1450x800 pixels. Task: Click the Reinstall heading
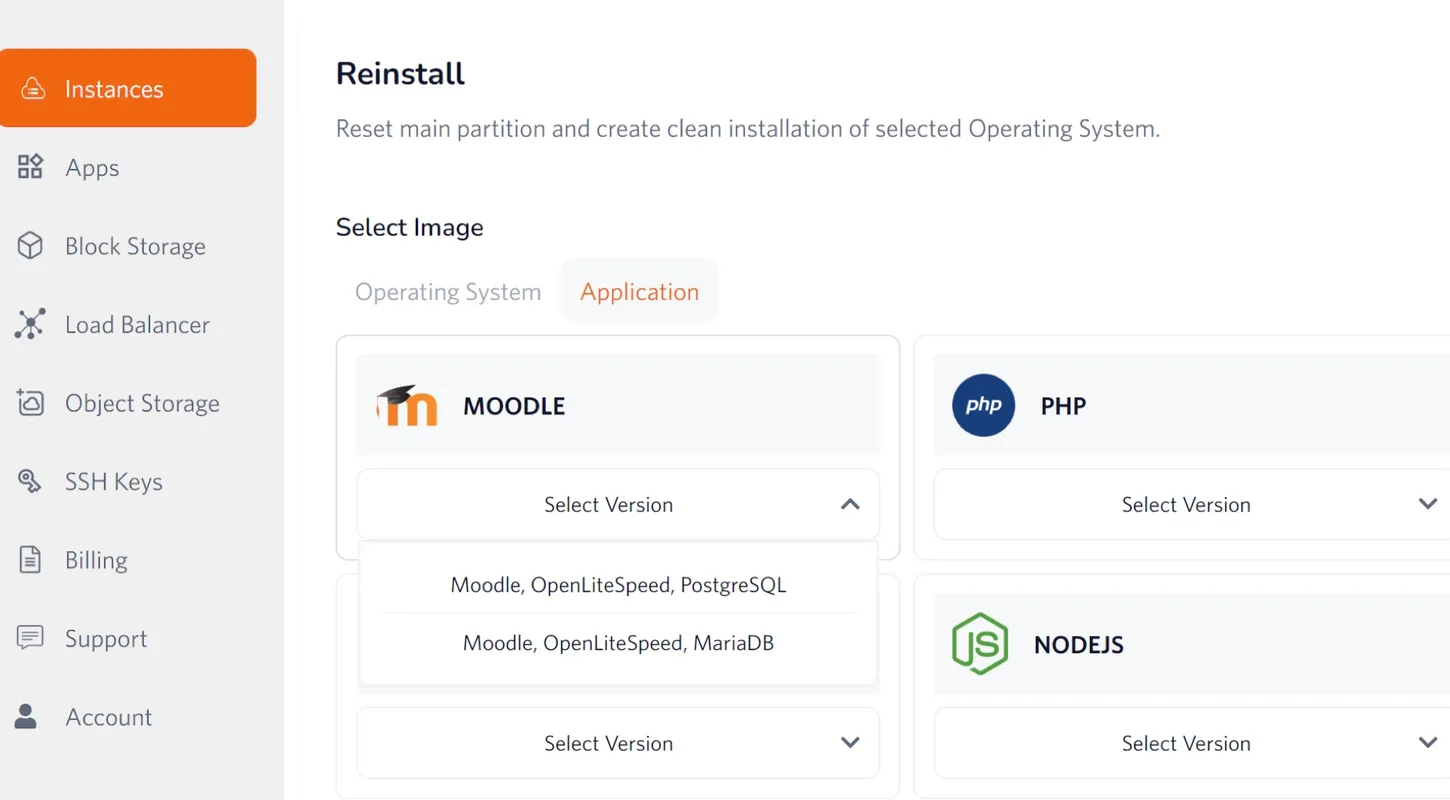(400, 74)
